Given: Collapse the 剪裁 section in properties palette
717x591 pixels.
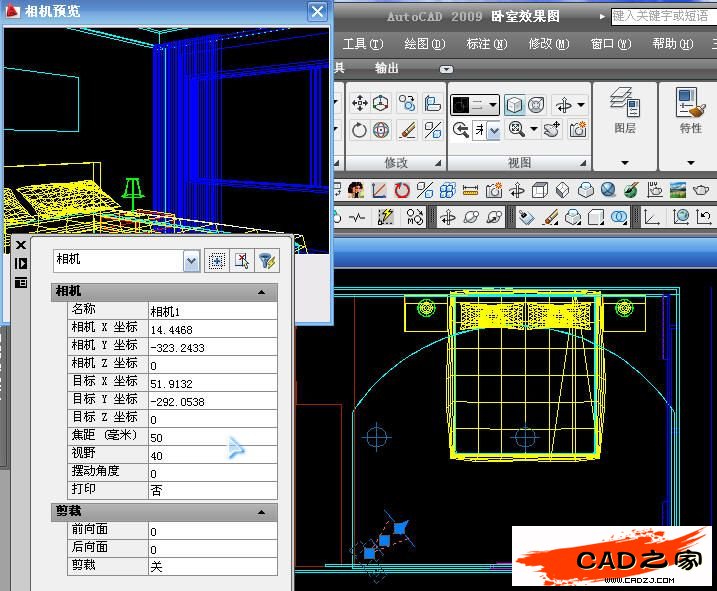Looking at the screenshot, I should pyautogui.click(x=262, y=512).
